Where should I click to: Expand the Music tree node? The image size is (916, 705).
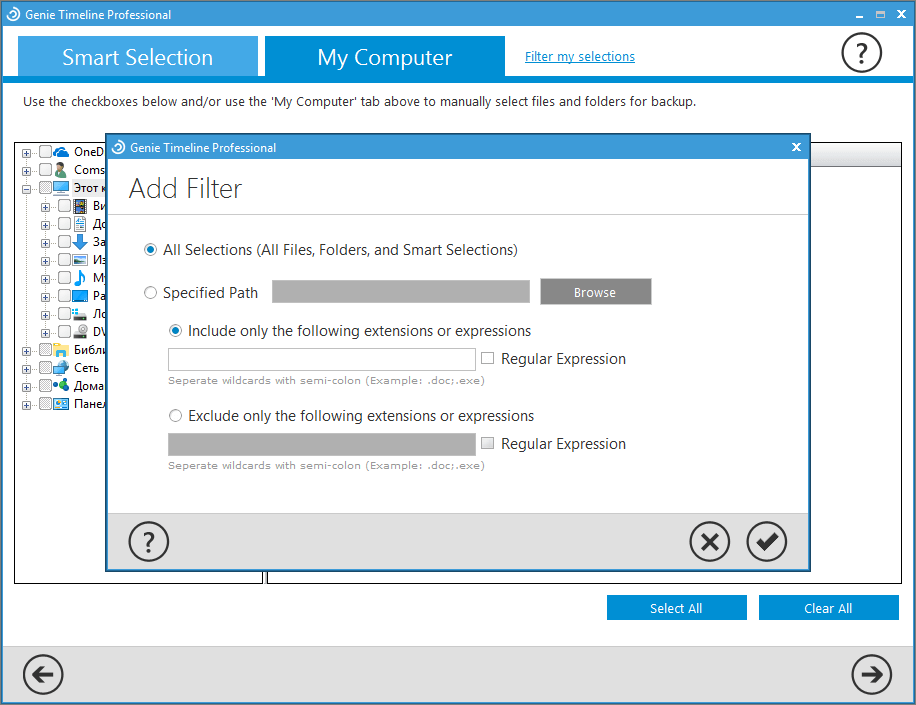46,279
